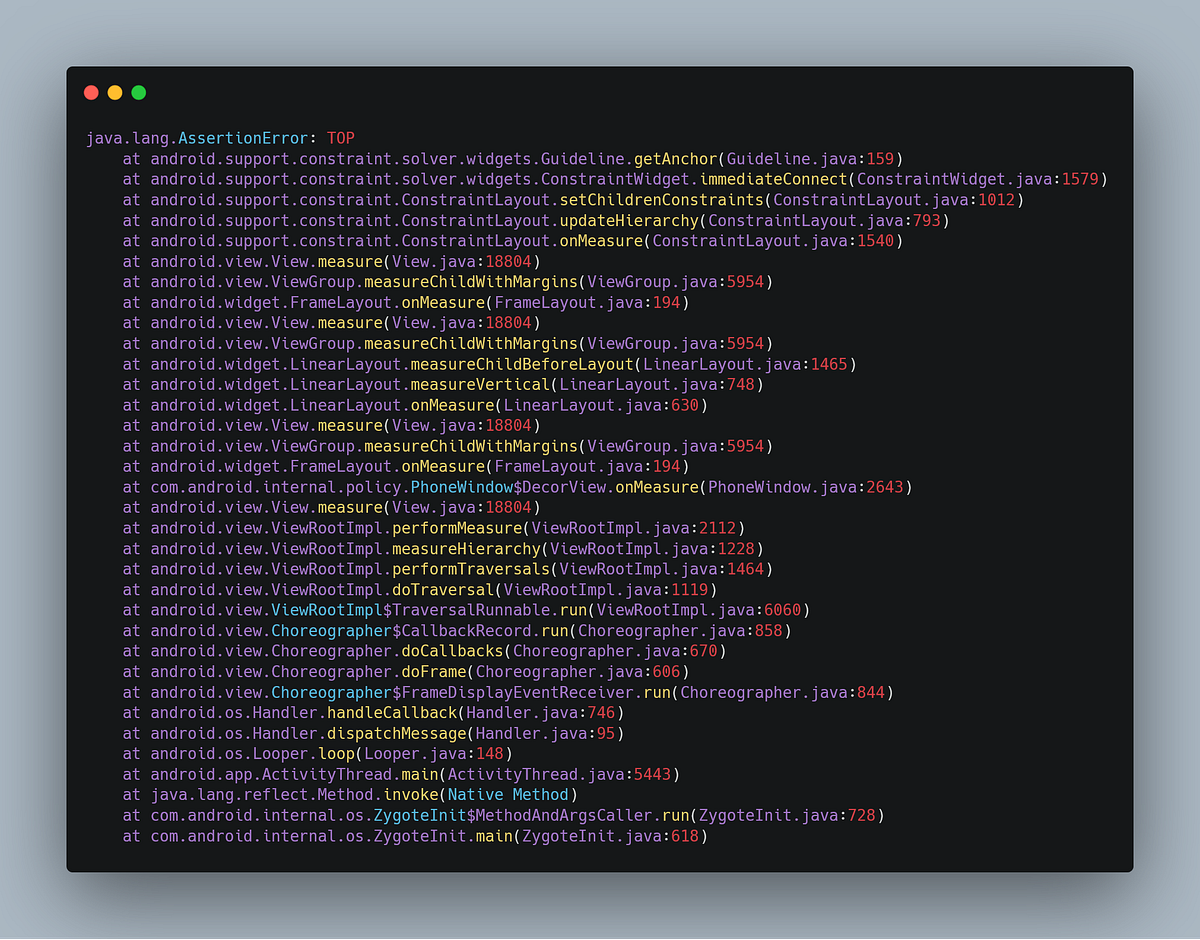Click the yellow minimize button
This screenshot has height=940, width=1200.
[114, 92]
